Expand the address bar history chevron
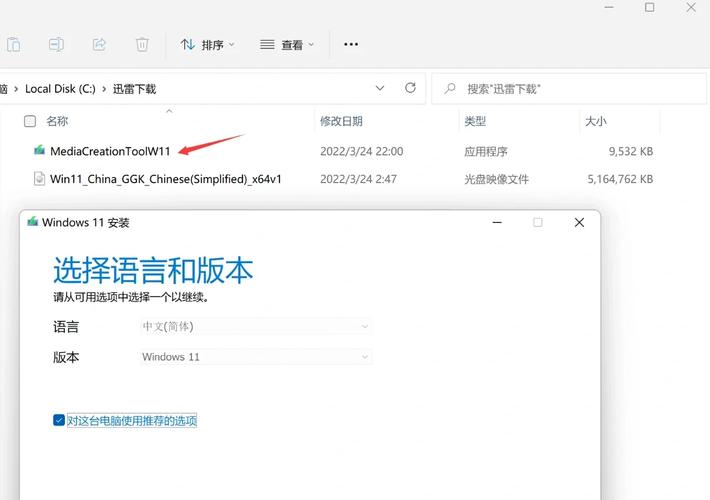Screen dimensions: 710x500 [380, 88]
